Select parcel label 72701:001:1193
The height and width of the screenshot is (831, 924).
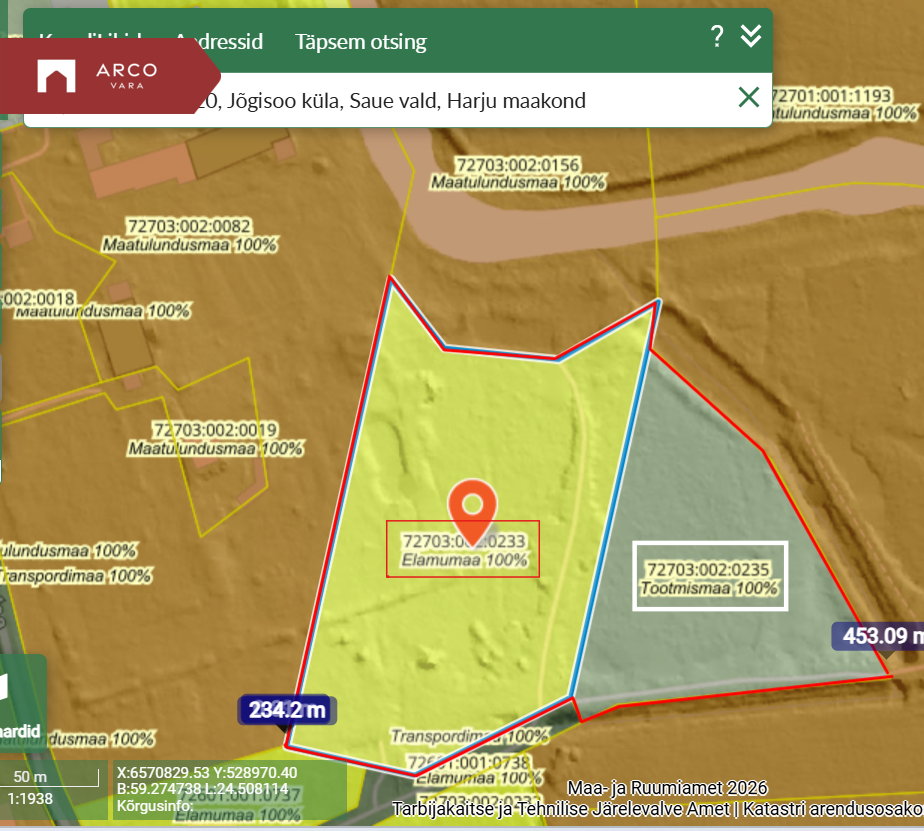830,95
